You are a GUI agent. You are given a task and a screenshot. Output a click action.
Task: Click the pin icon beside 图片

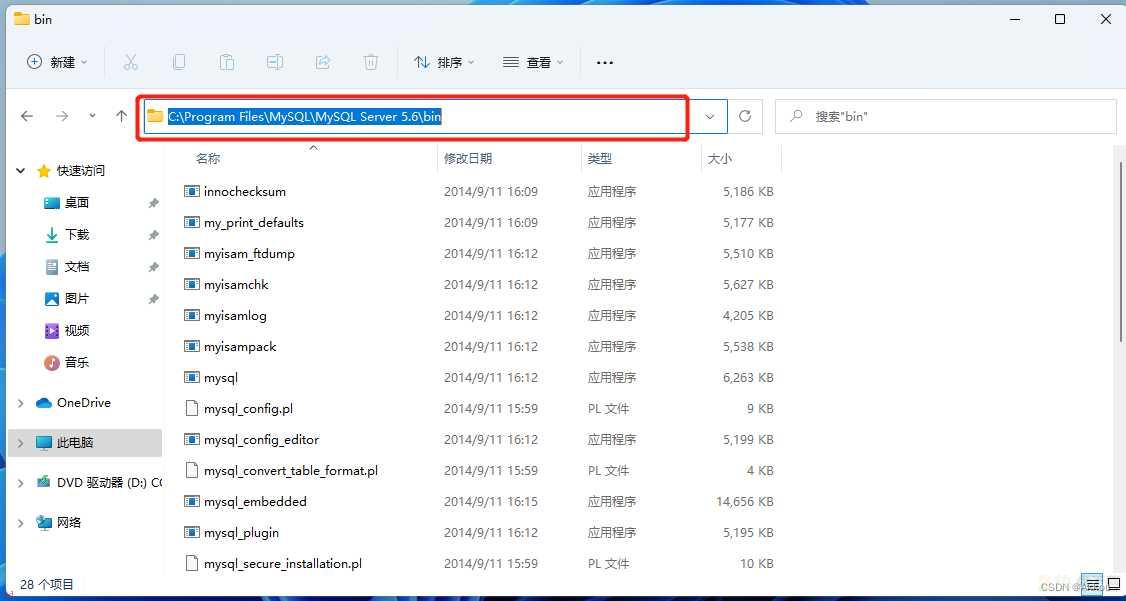[x=153, y=299]
